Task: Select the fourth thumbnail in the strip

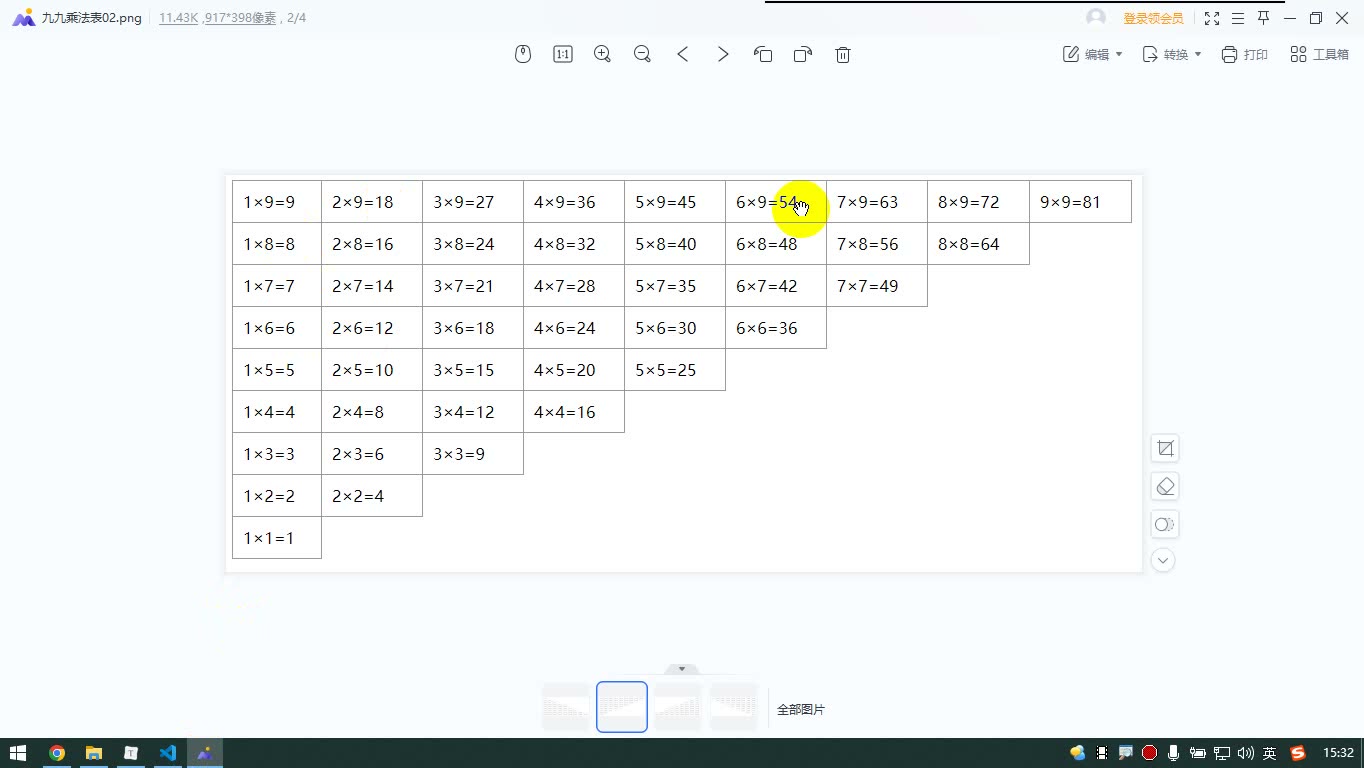Action: pyautogui.click(x=734, y=707)
